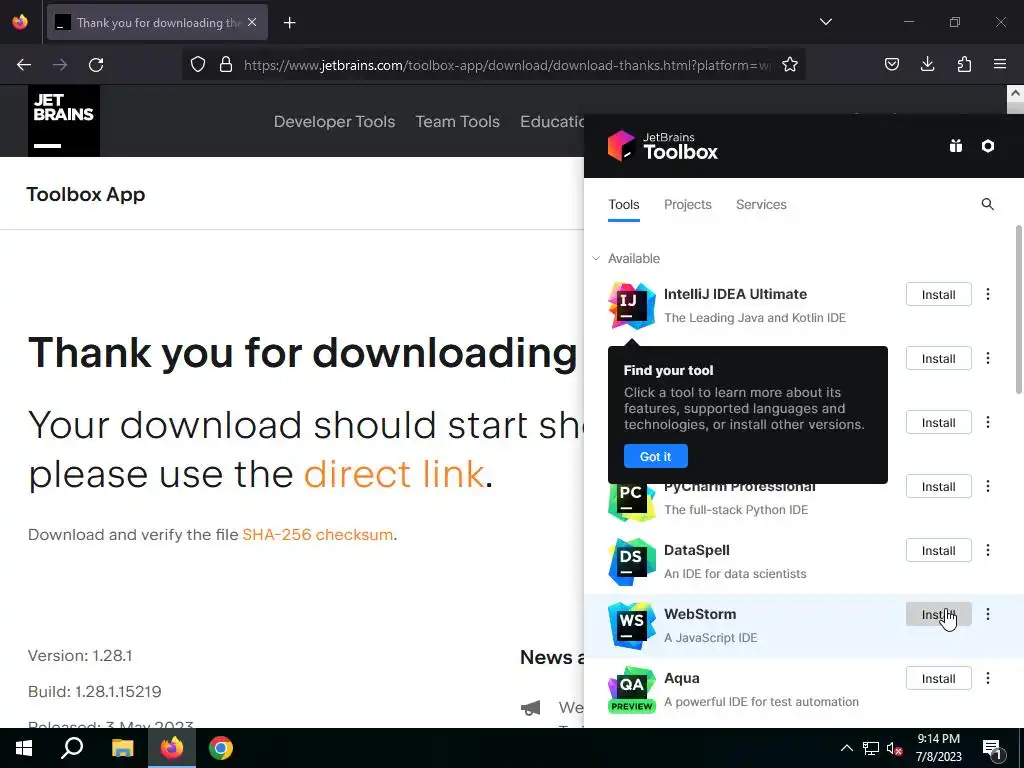Click the DataSpell tool name

click(696, 551)
